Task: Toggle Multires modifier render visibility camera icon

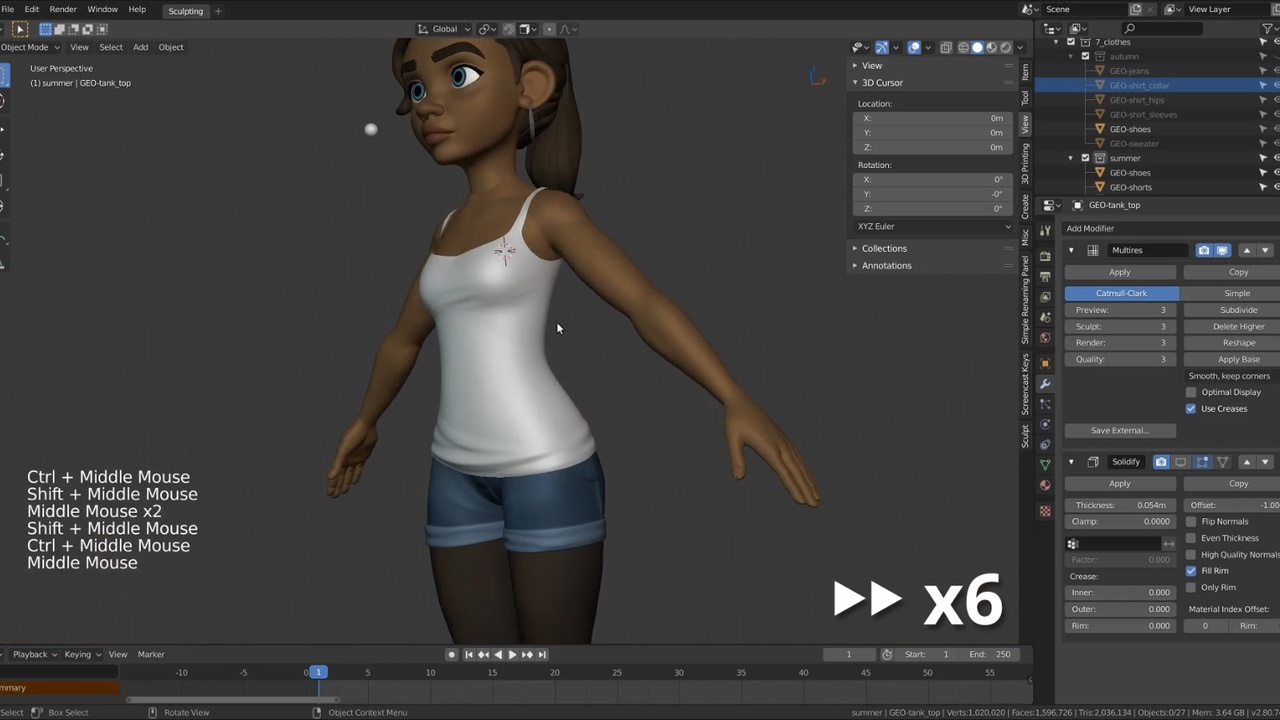Action: click(1204, 250)
